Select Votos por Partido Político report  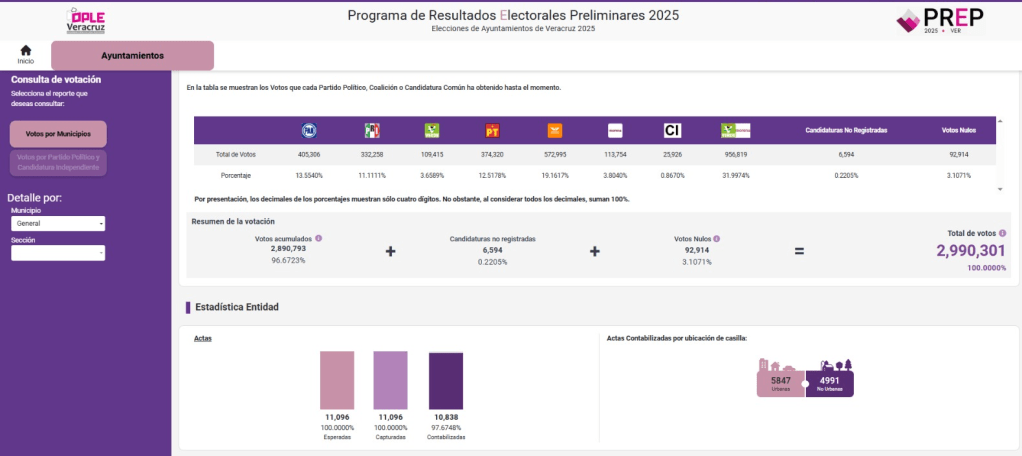[x=58, y=162]
